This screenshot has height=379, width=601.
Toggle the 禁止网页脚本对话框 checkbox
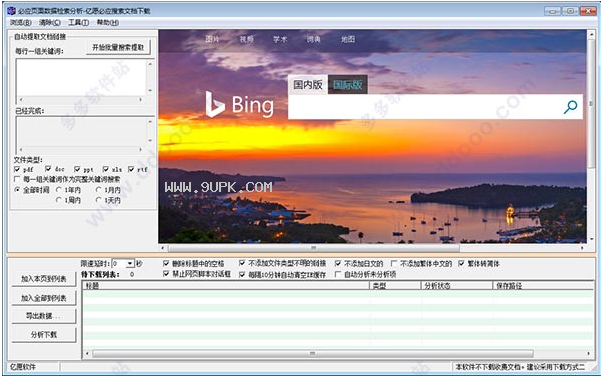pos(166,274)
